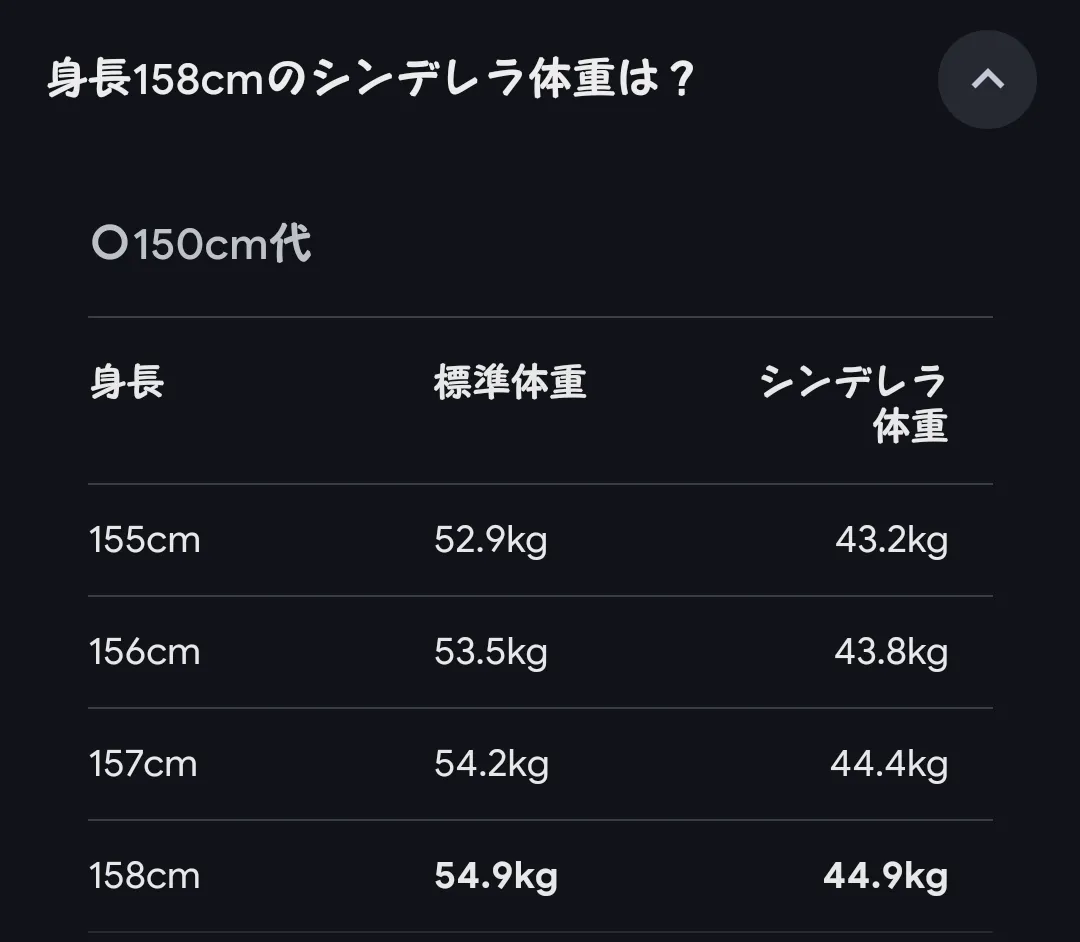Select the 52.9kg standard weight cell
Screen dimensions: 1080x942
tap(490, 541)
